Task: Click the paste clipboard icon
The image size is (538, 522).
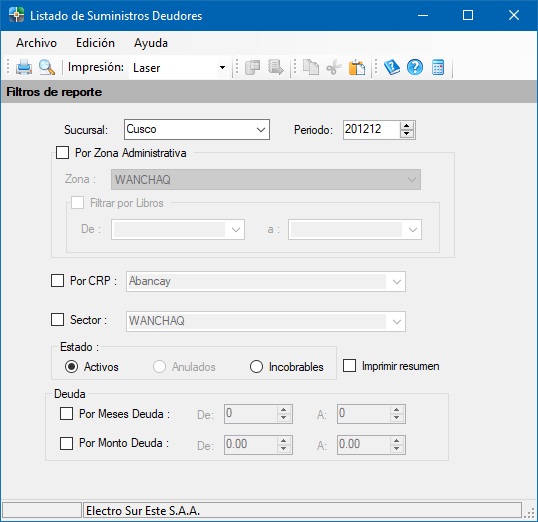Action: click(x=357, y=67)
